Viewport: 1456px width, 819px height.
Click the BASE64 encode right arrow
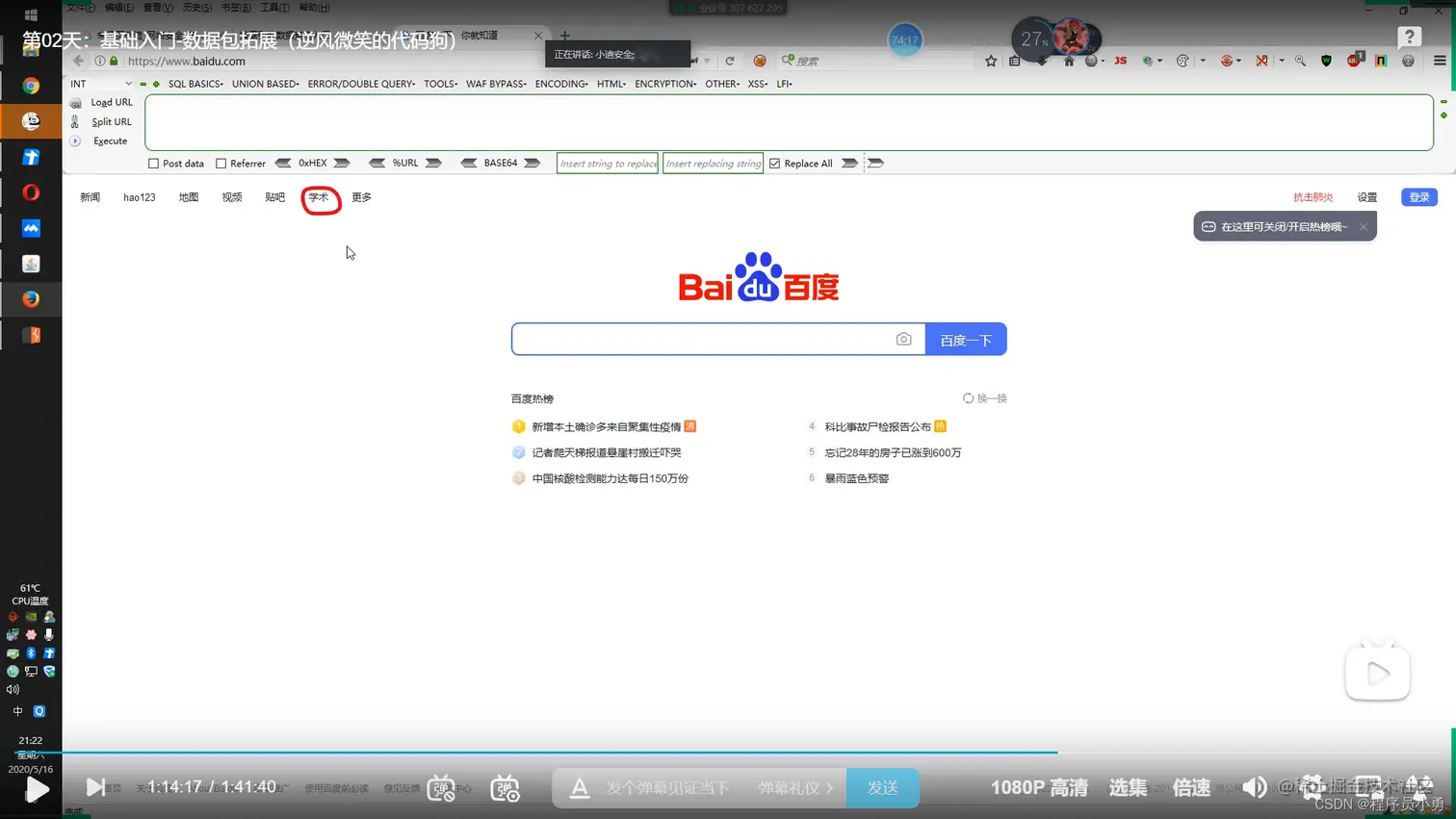click(533, 164)
